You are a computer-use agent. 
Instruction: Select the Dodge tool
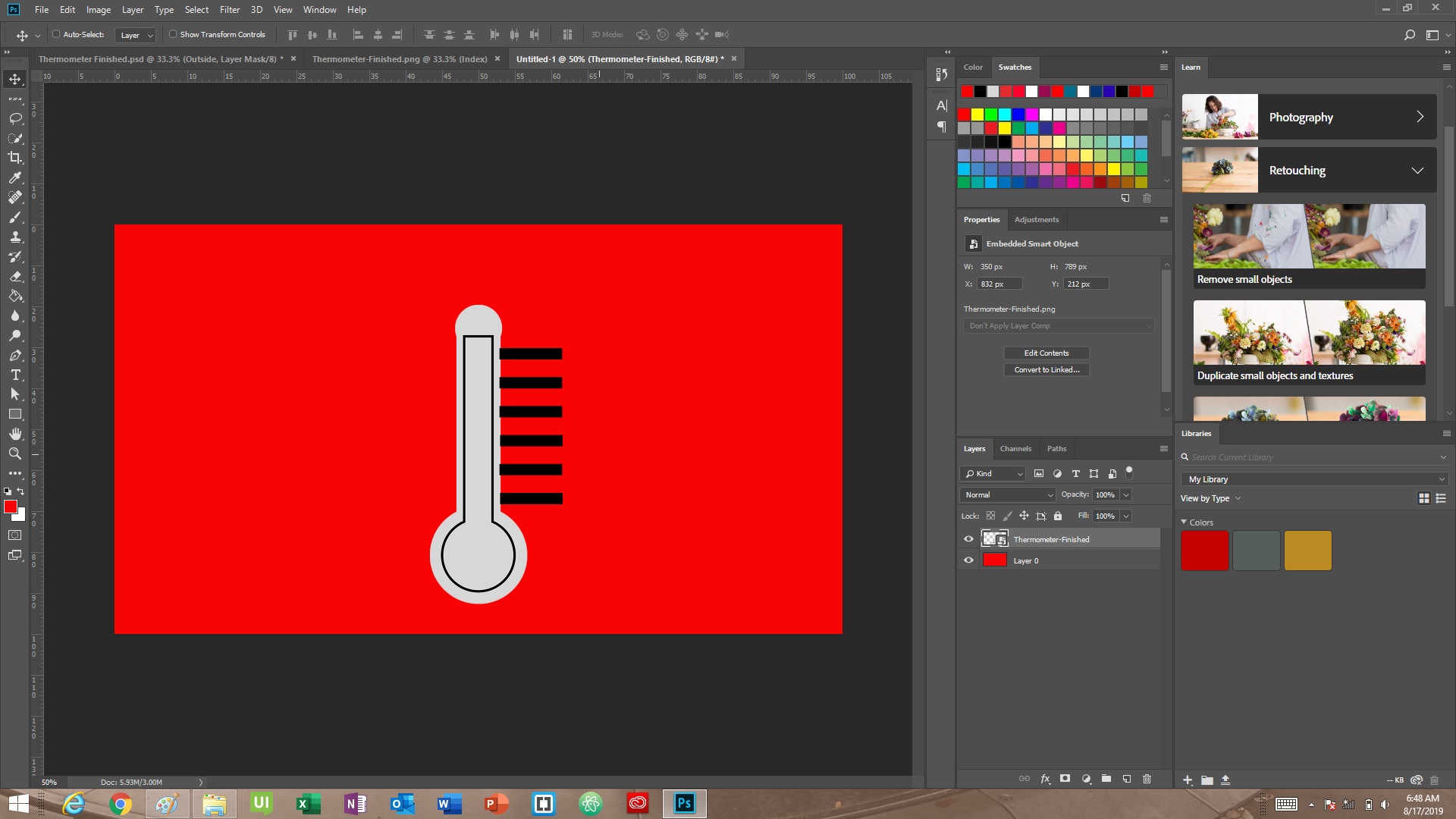pos(15,335)
